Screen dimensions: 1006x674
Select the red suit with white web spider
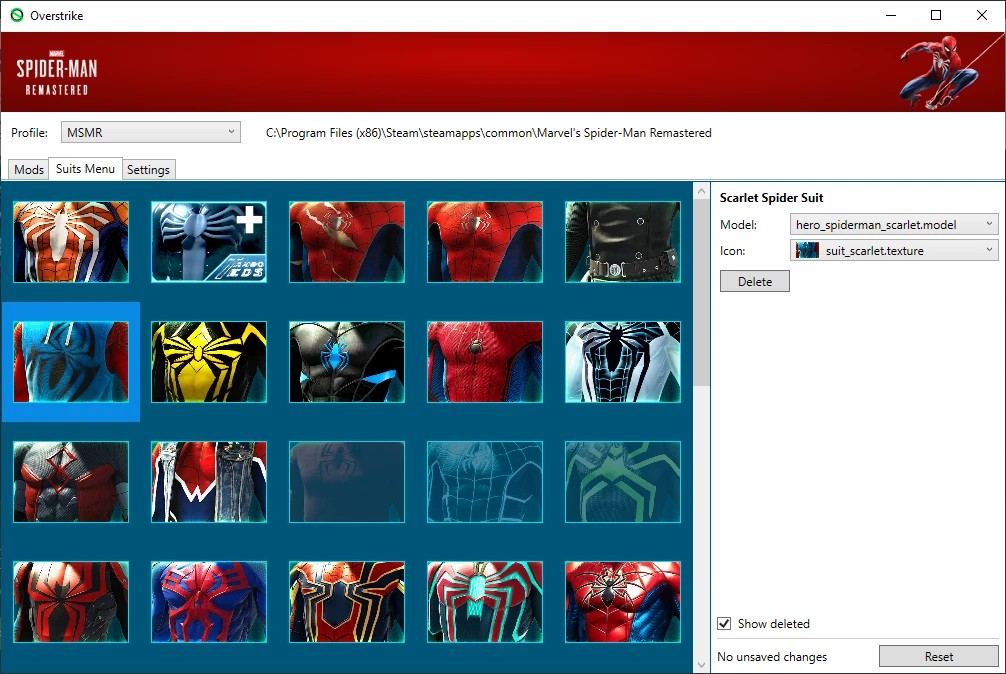coord(623,602)
